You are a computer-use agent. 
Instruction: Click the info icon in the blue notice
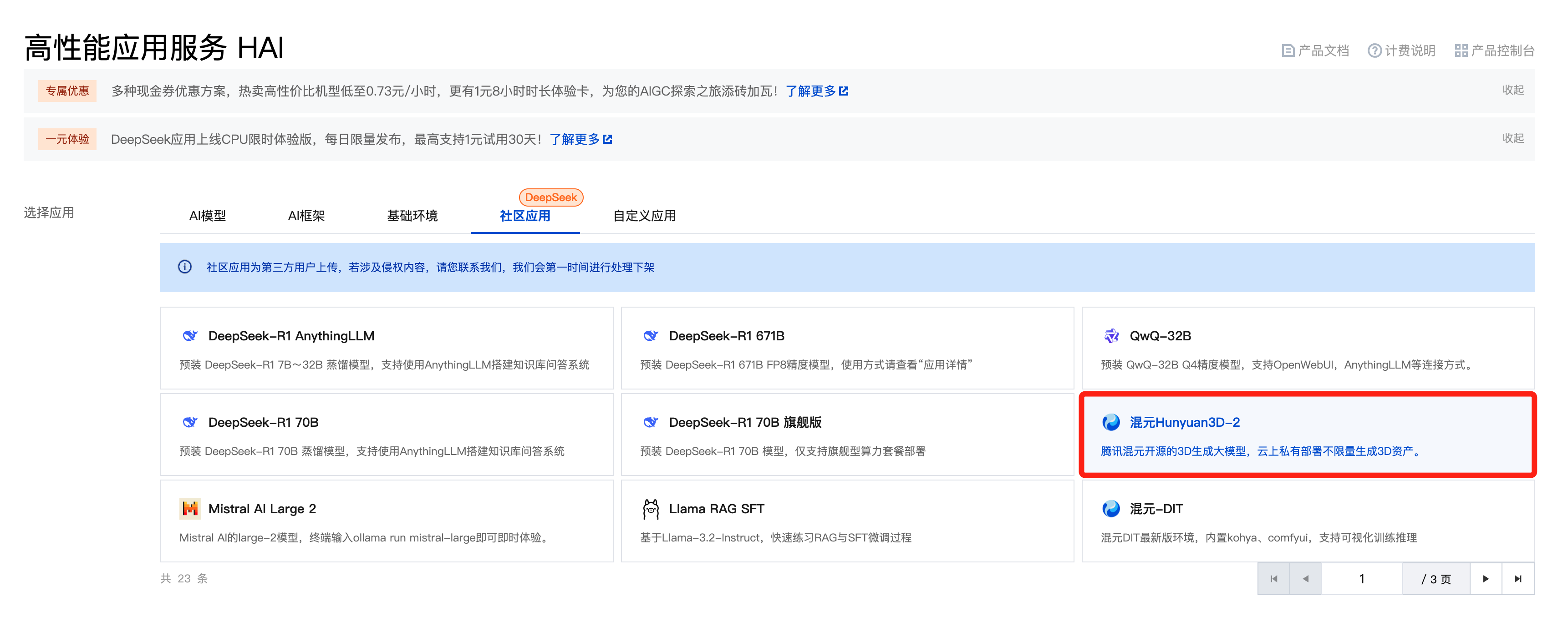(184, 267)
